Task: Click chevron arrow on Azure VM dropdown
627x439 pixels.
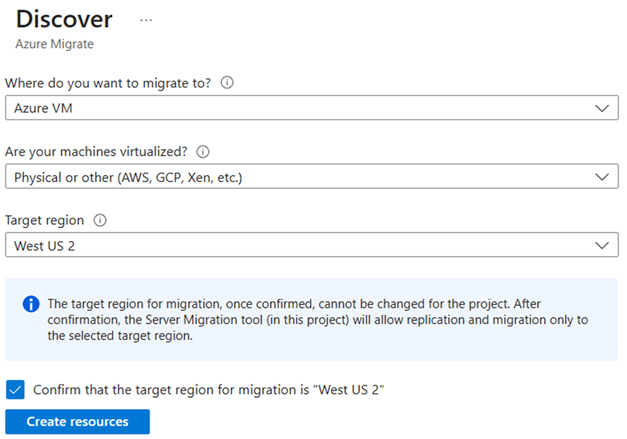Action: (x=600, y=108)
